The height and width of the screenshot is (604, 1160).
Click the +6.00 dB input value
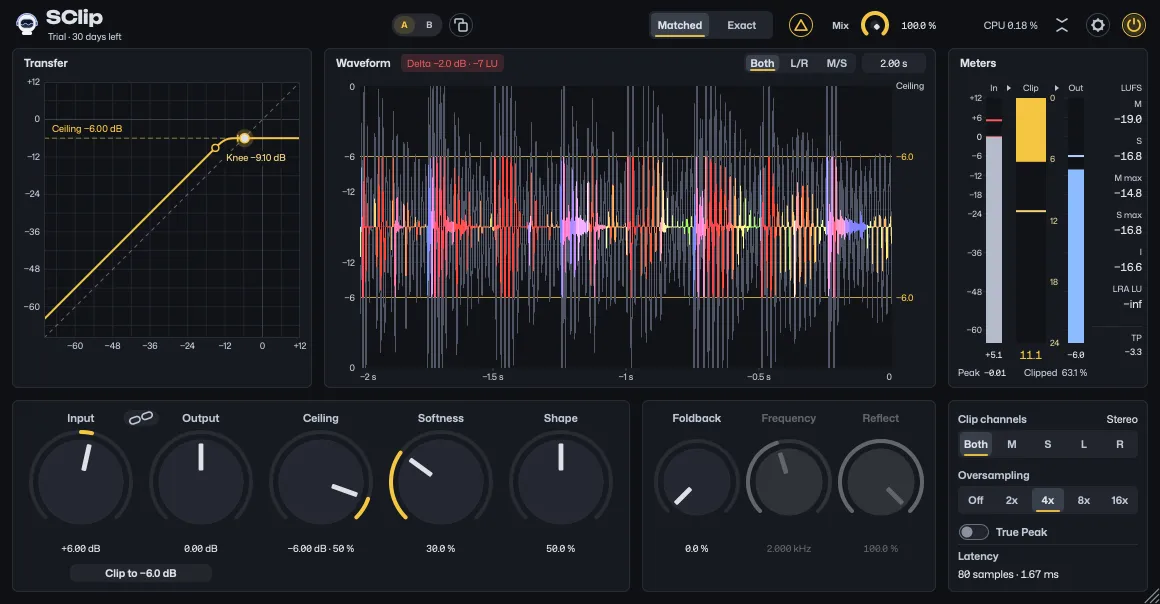point(81,548)
